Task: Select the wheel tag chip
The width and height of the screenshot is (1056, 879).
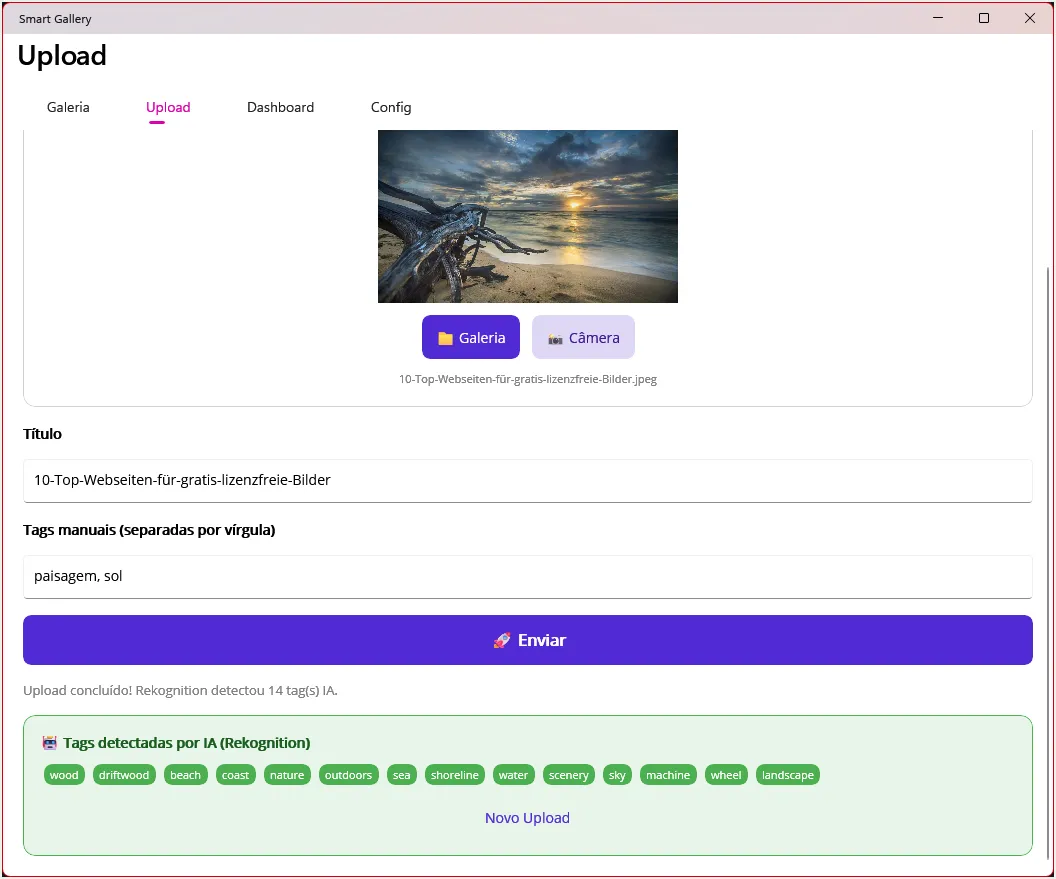Action: tap(726, 775)
